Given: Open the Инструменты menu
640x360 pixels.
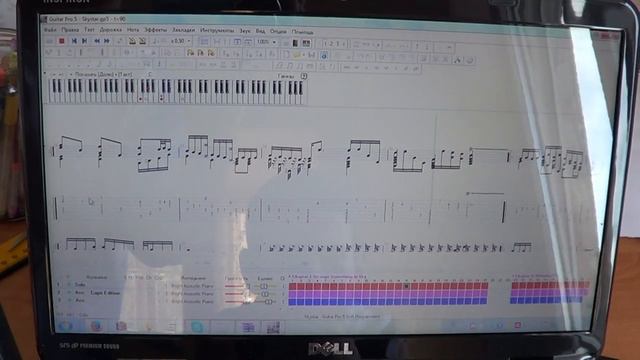Looking at the screenshot, I should [x=217, y=31].
